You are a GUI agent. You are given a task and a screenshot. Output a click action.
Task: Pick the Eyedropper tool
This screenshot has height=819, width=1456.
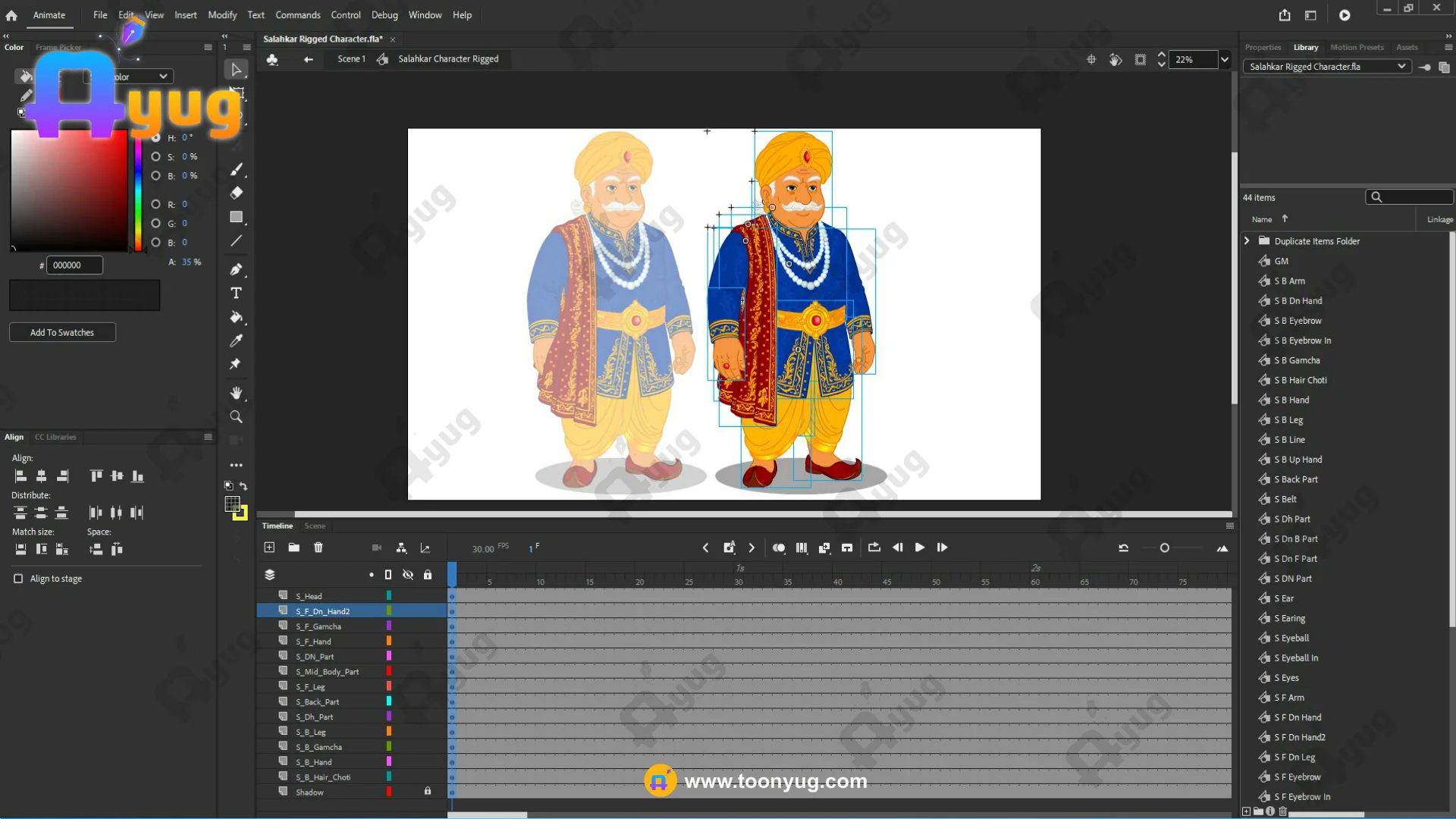point(236,340)
